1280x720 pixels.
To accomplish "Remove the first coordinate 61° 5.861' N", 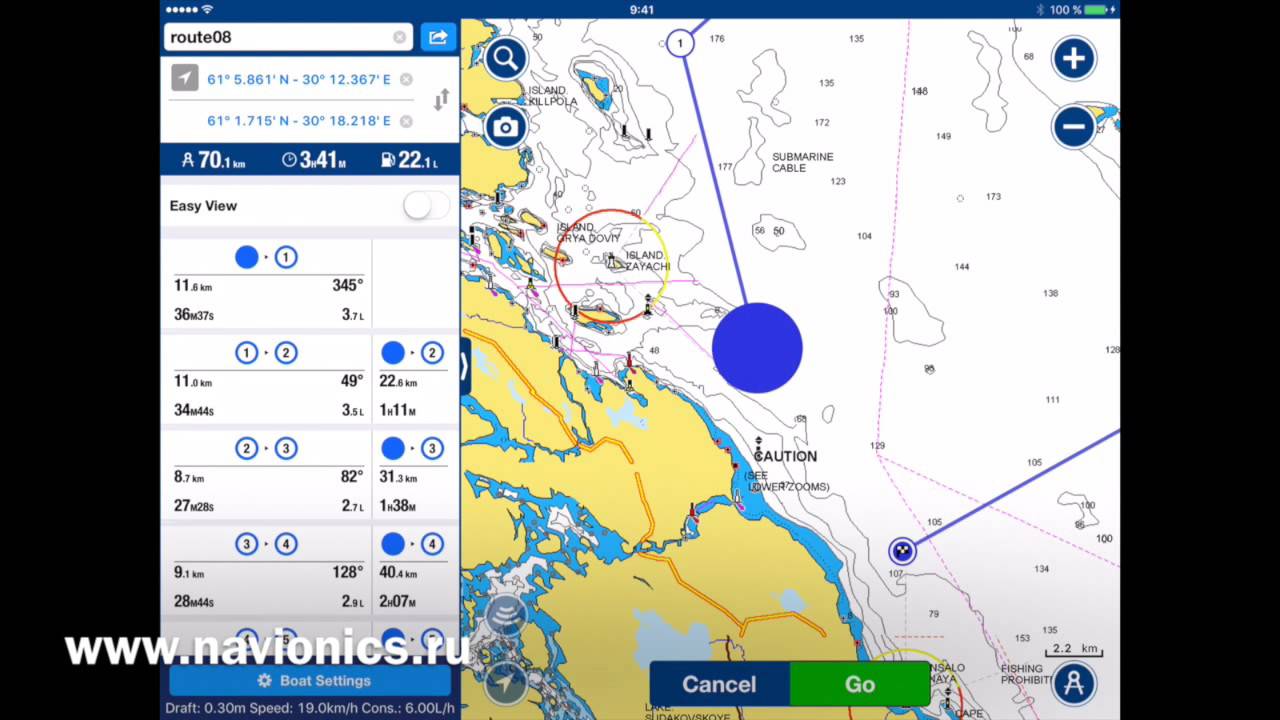I will point(406,79).
